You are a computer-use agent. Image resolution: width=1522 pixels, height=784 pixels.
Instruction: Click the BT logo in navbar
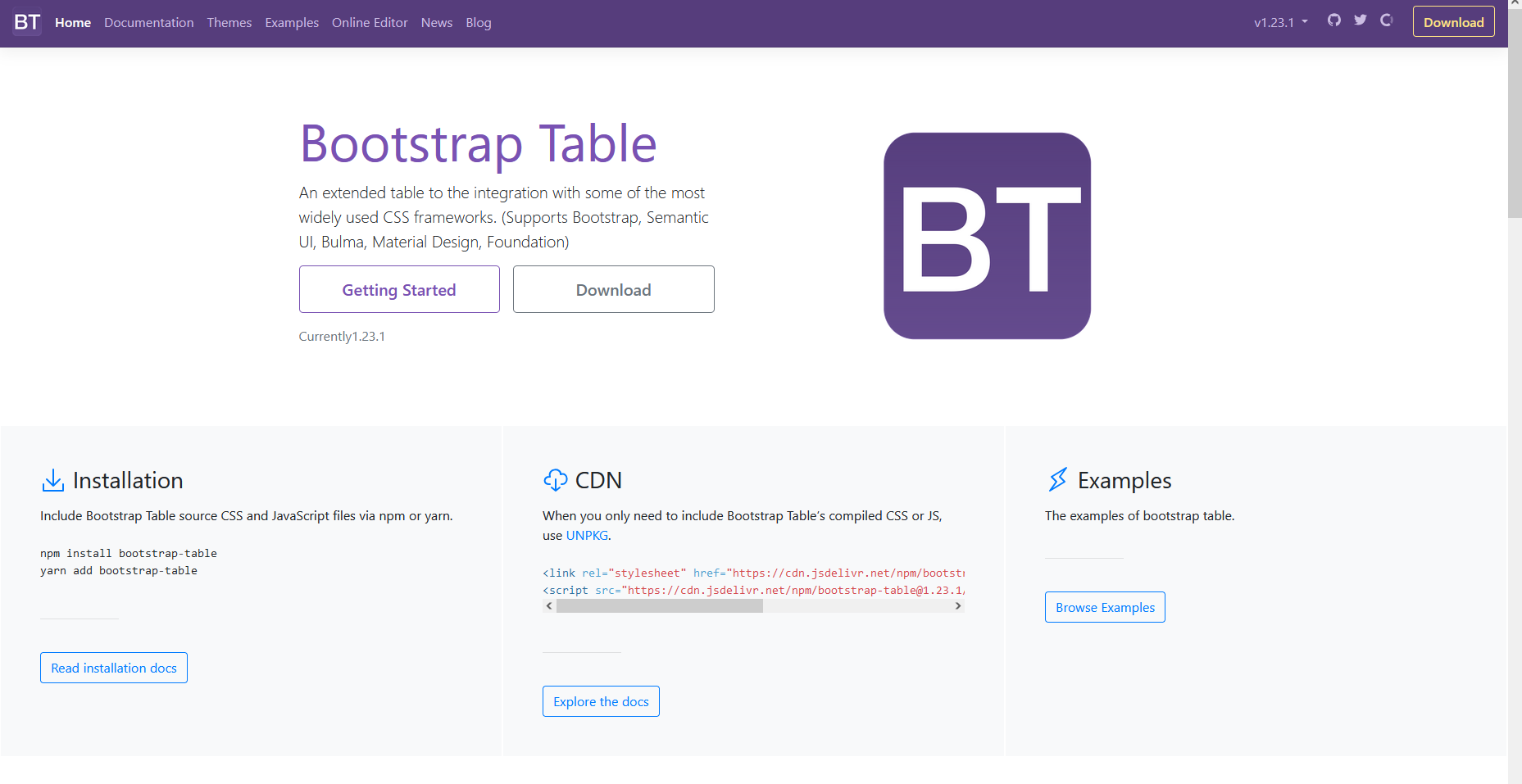(27, 22)
